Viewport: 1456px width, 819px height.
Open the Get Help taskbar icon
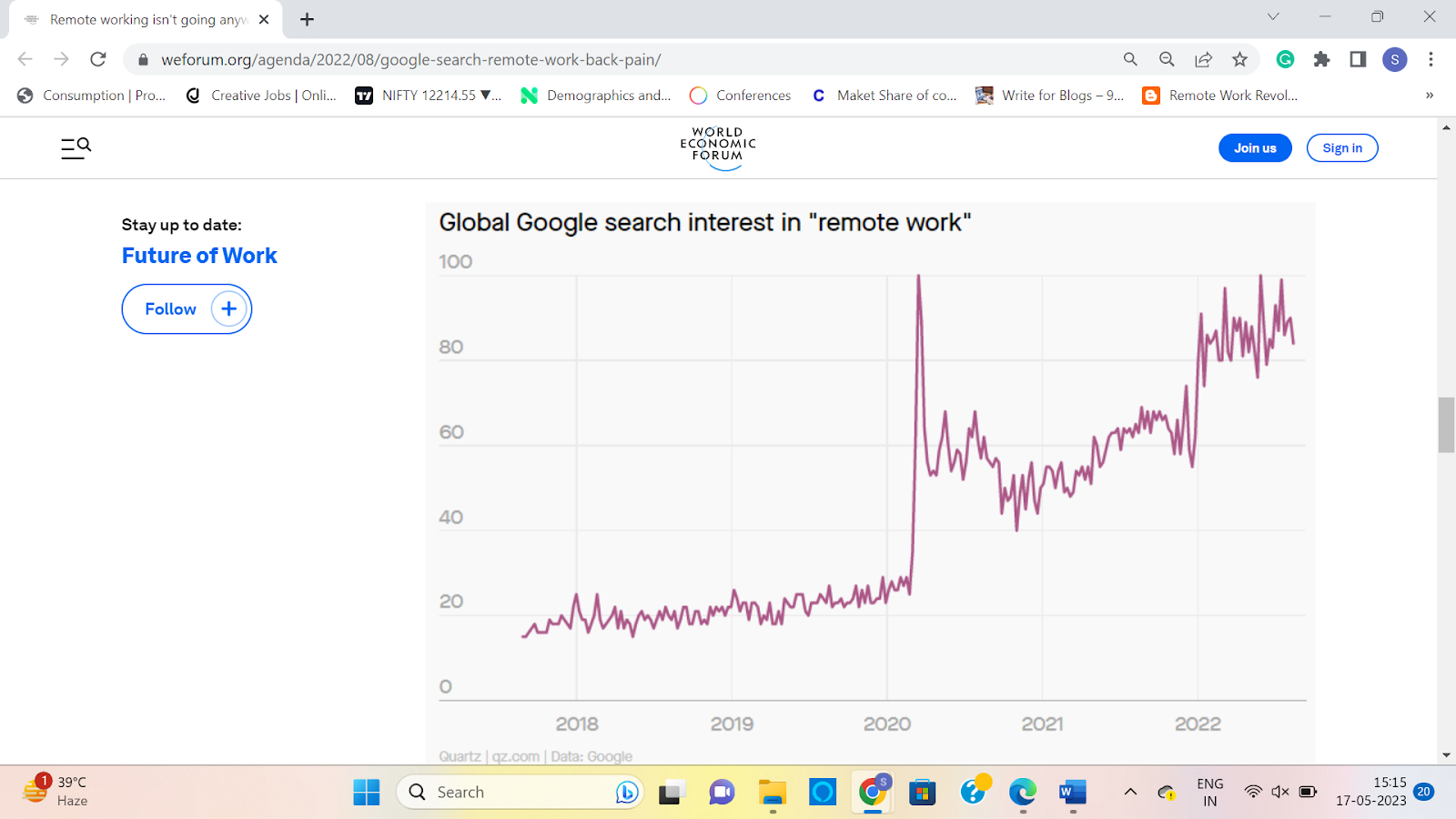coord(973,792)
